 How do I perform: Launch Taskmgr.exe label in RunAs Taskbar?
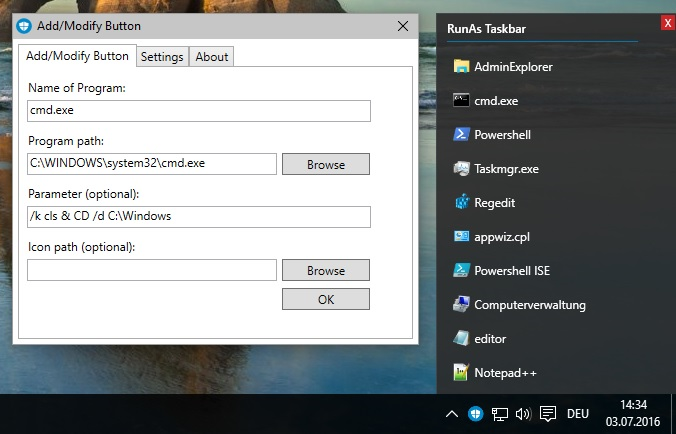click(x=507, y=169)
